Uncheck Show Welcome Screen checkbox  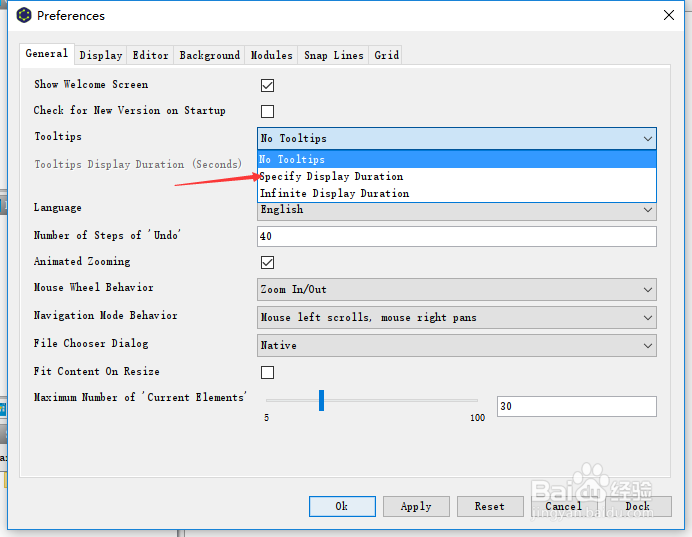click(267, 85)
